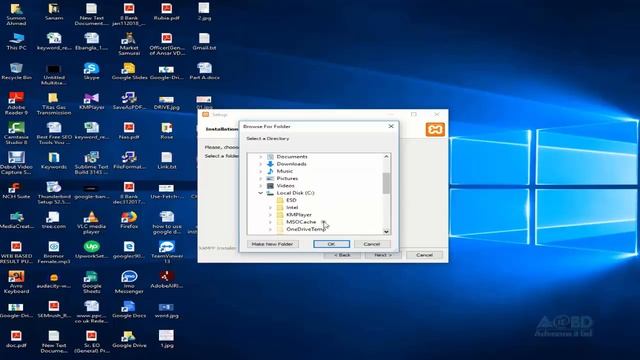Select Music in the folder tree
Screen dimensions: 640x360
pyautogui.click(x=284, y=171)
